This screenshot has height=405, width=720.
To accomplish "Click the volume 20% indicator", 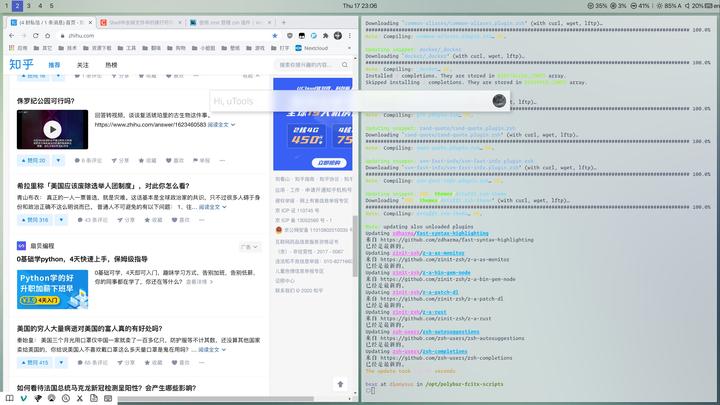I will tap(694, 6).
